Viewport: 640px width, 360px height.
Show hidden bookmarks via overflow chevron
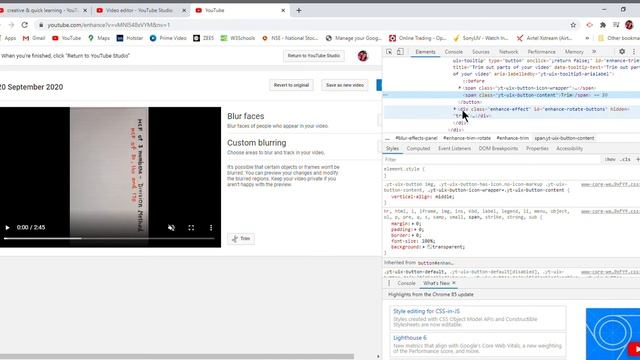click(587, 38)
